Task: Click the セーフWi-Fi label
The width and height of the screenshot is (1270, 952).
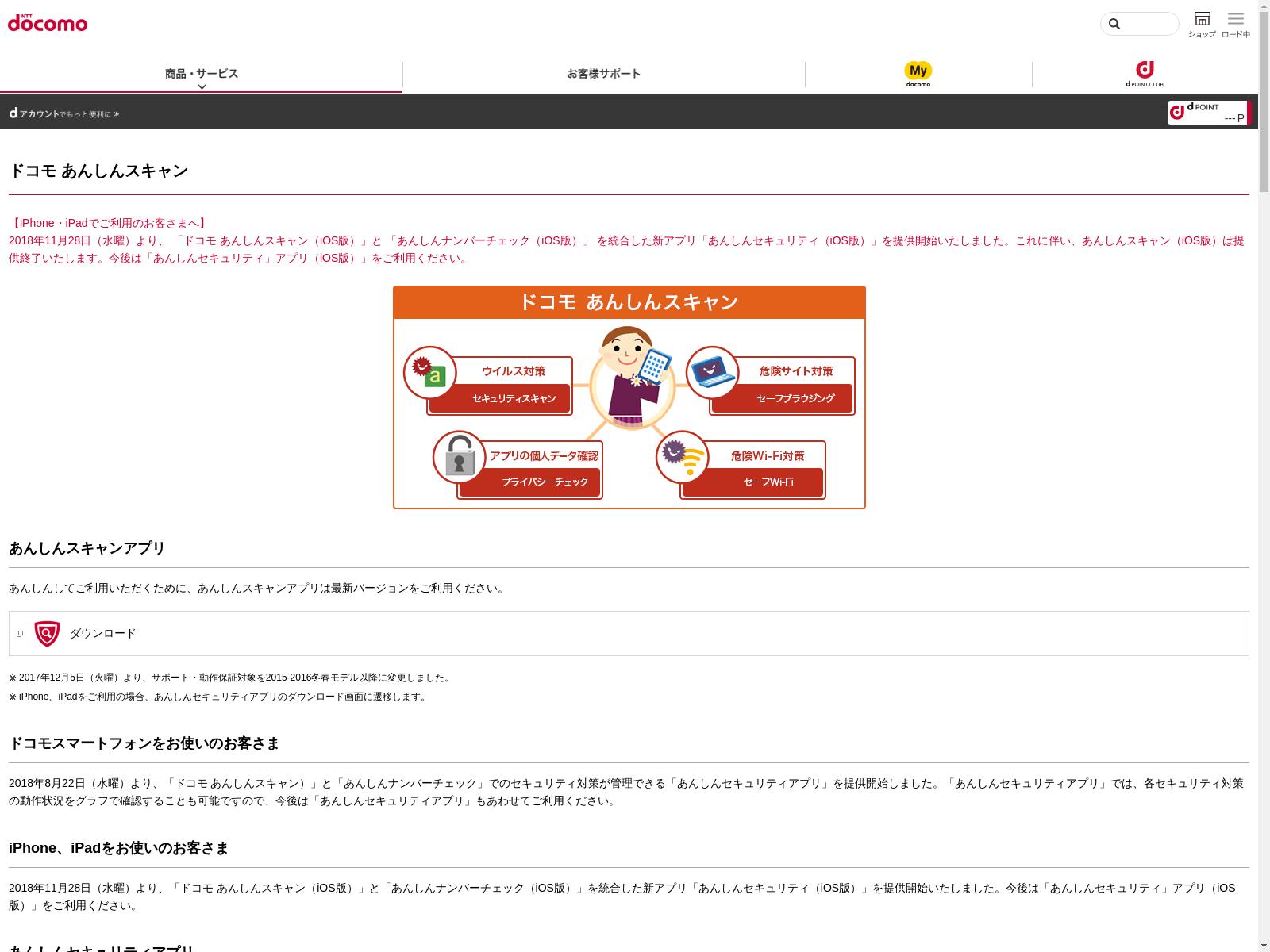Action: click(768, 482)
